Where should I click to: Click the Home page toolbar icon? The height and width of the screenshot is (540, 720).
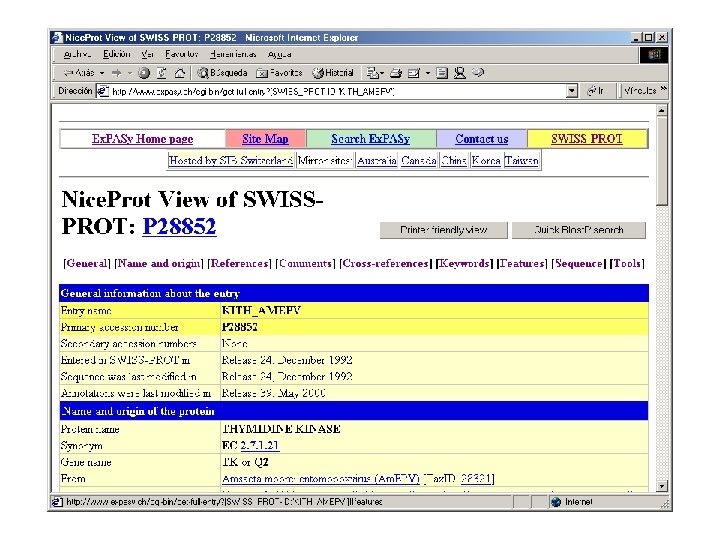point(180,73)
